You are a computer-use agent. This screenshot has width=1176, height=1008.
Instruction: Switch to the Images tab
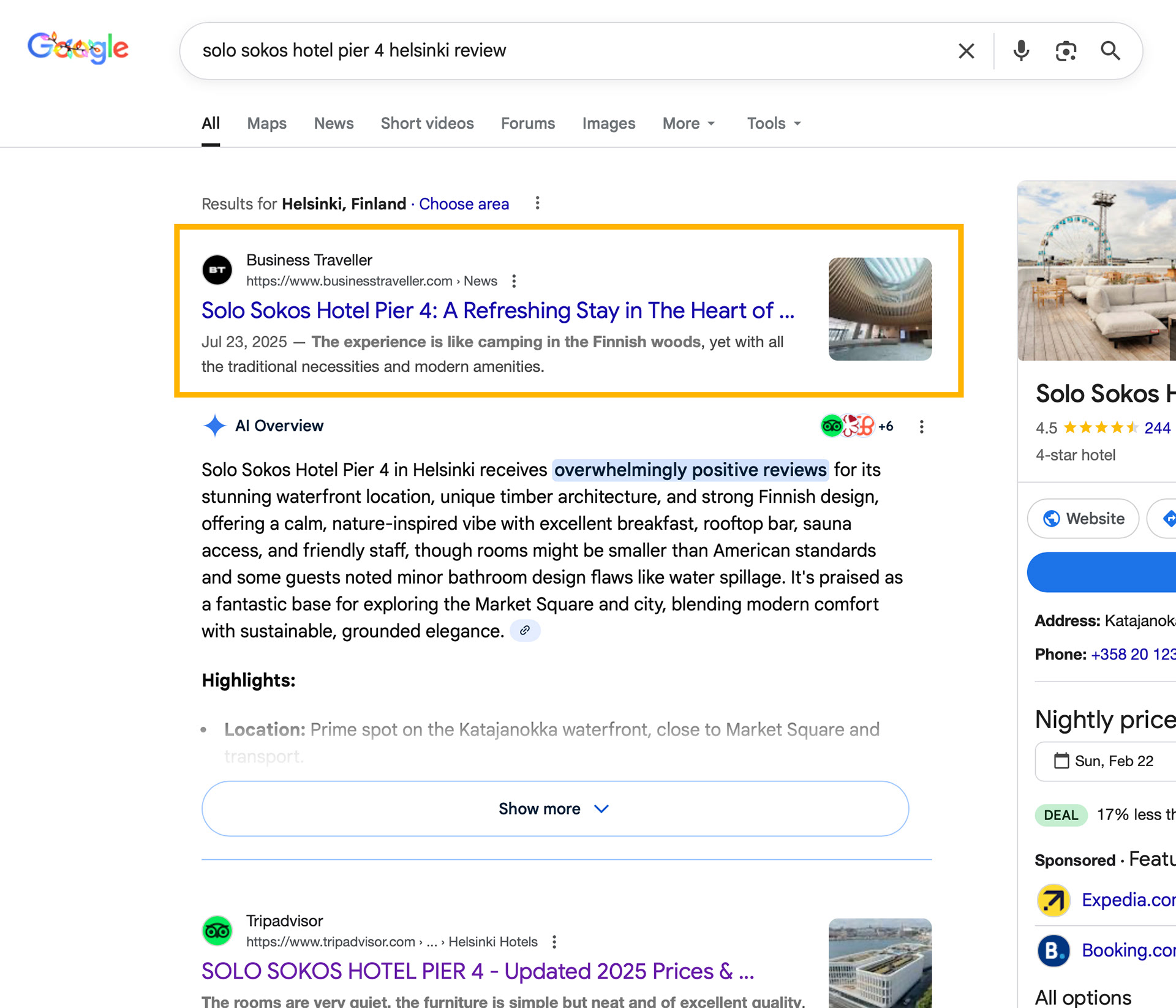pos(608,124)
